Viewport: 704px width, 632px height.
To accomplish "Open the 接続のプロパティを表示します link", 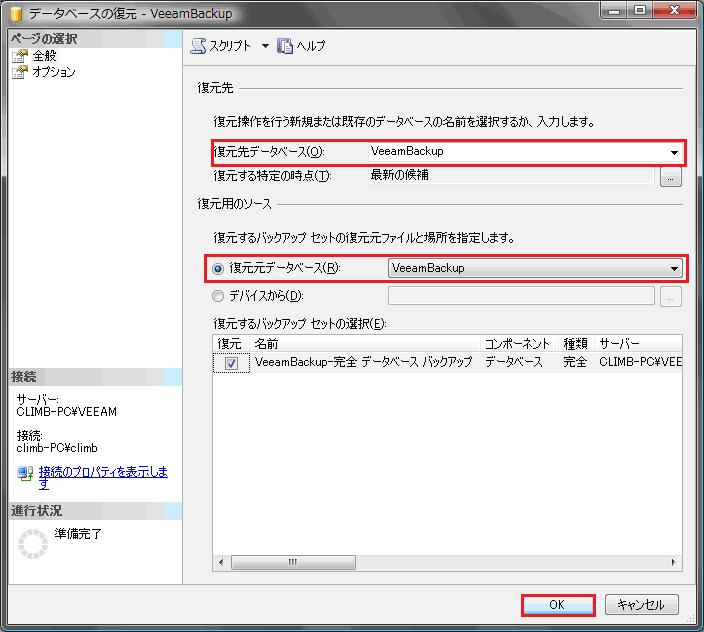I will [x=103, y=477].
